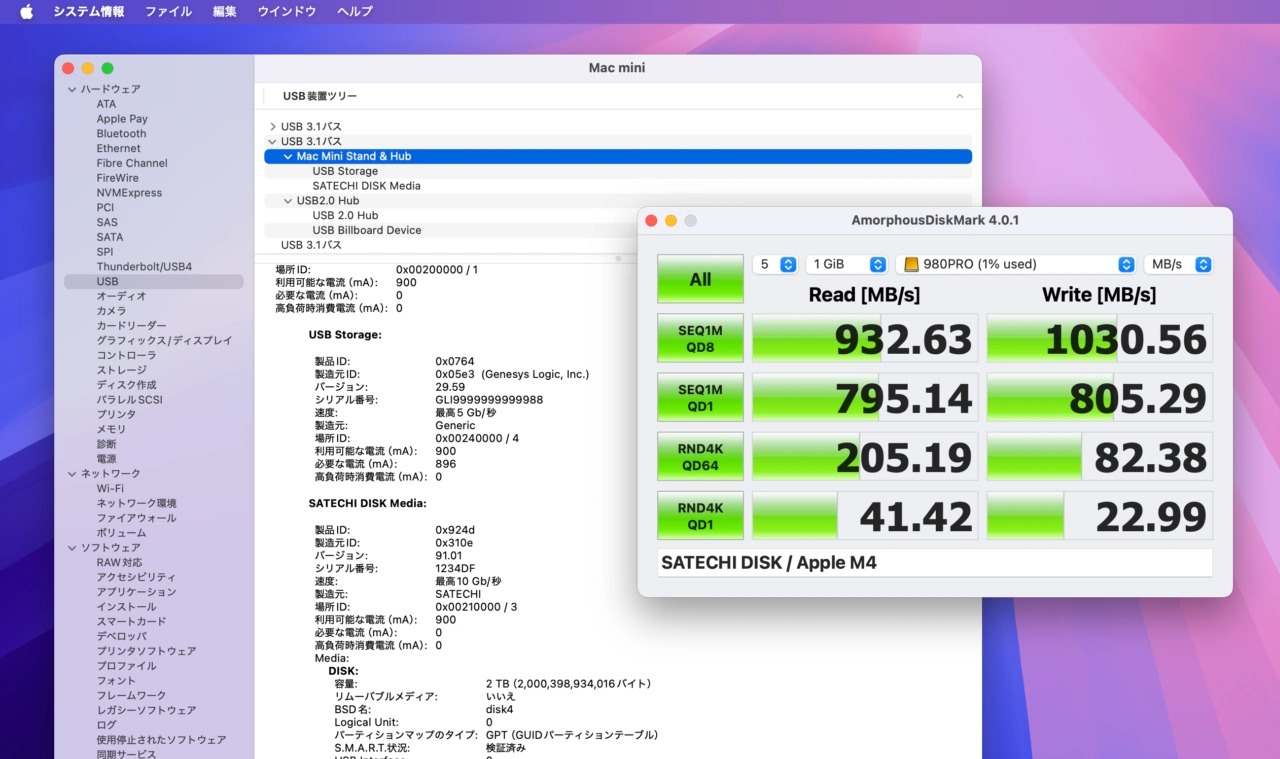Expand the first USB 3.1バス tree node
Image resolution: width=1280 pixels, height=759 pixels.
pos(273,127)
